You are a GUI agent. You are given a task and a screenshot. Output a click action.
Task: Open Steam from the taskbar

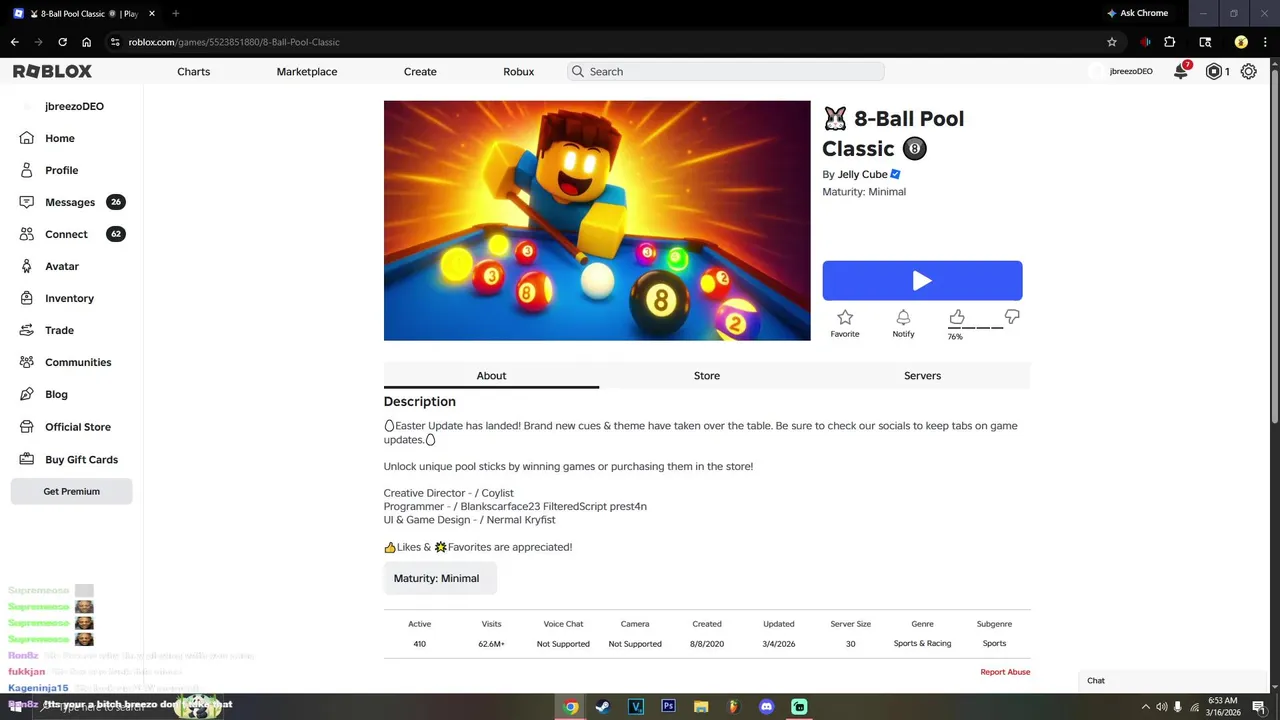602,706
